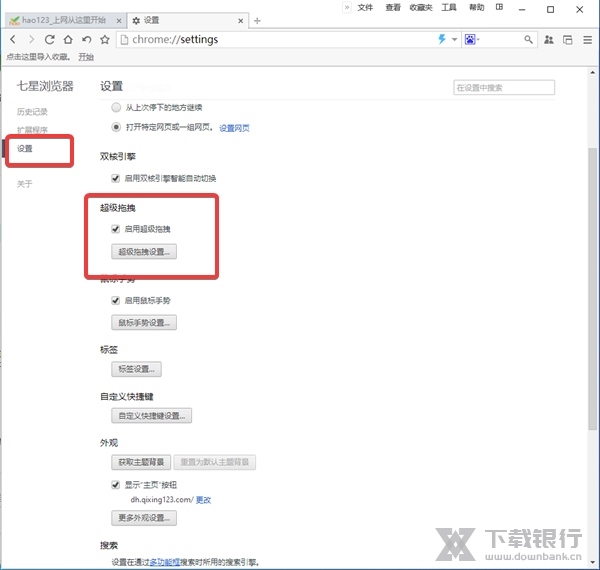Viewport: 600px width, 570px height.
Task: Open 超级拖拽设置 button
Action: tap(144, 252)
